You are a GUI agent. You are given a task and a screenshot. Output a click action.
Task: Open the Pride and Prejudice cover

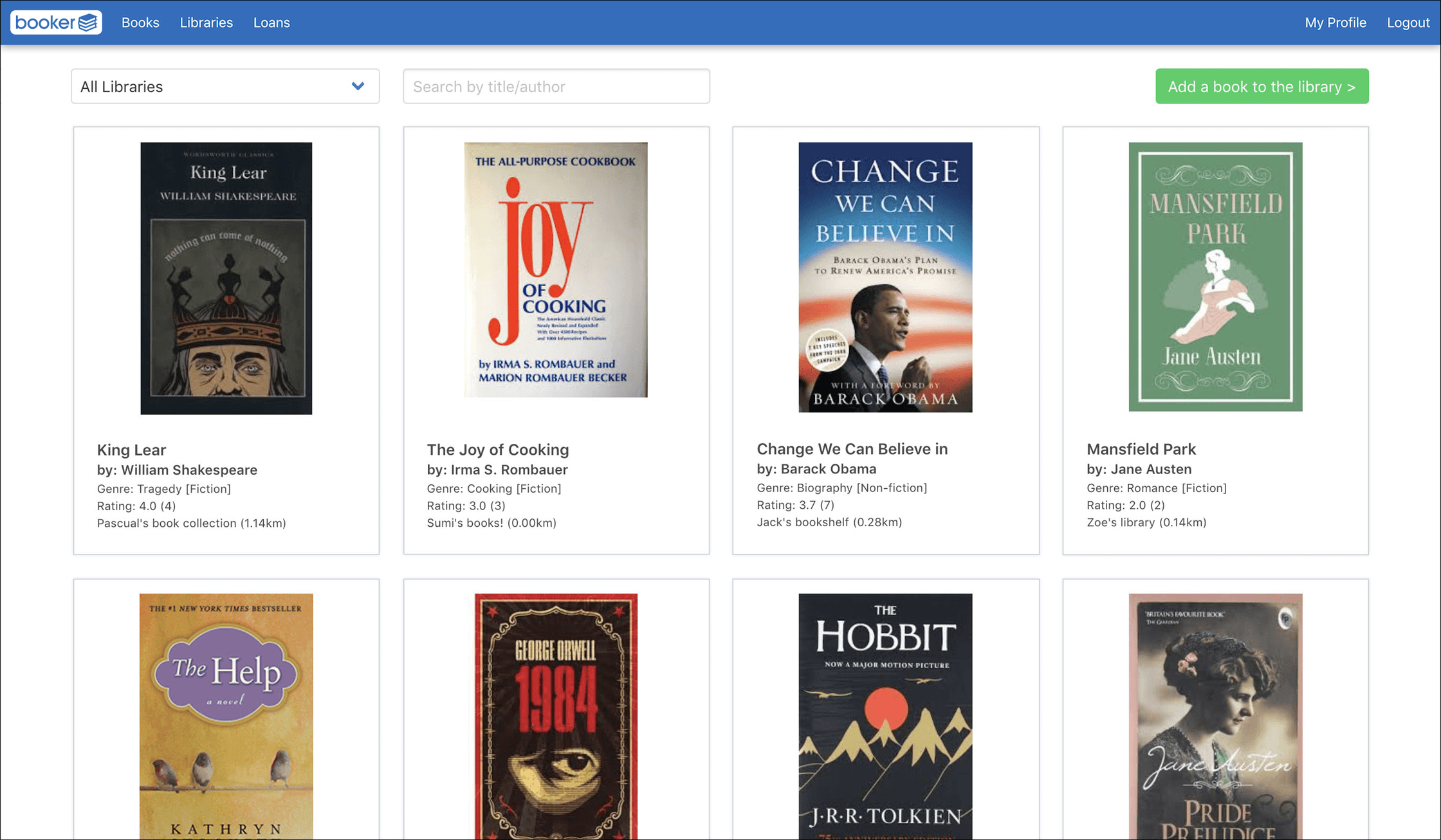[x=1216, y=717]
